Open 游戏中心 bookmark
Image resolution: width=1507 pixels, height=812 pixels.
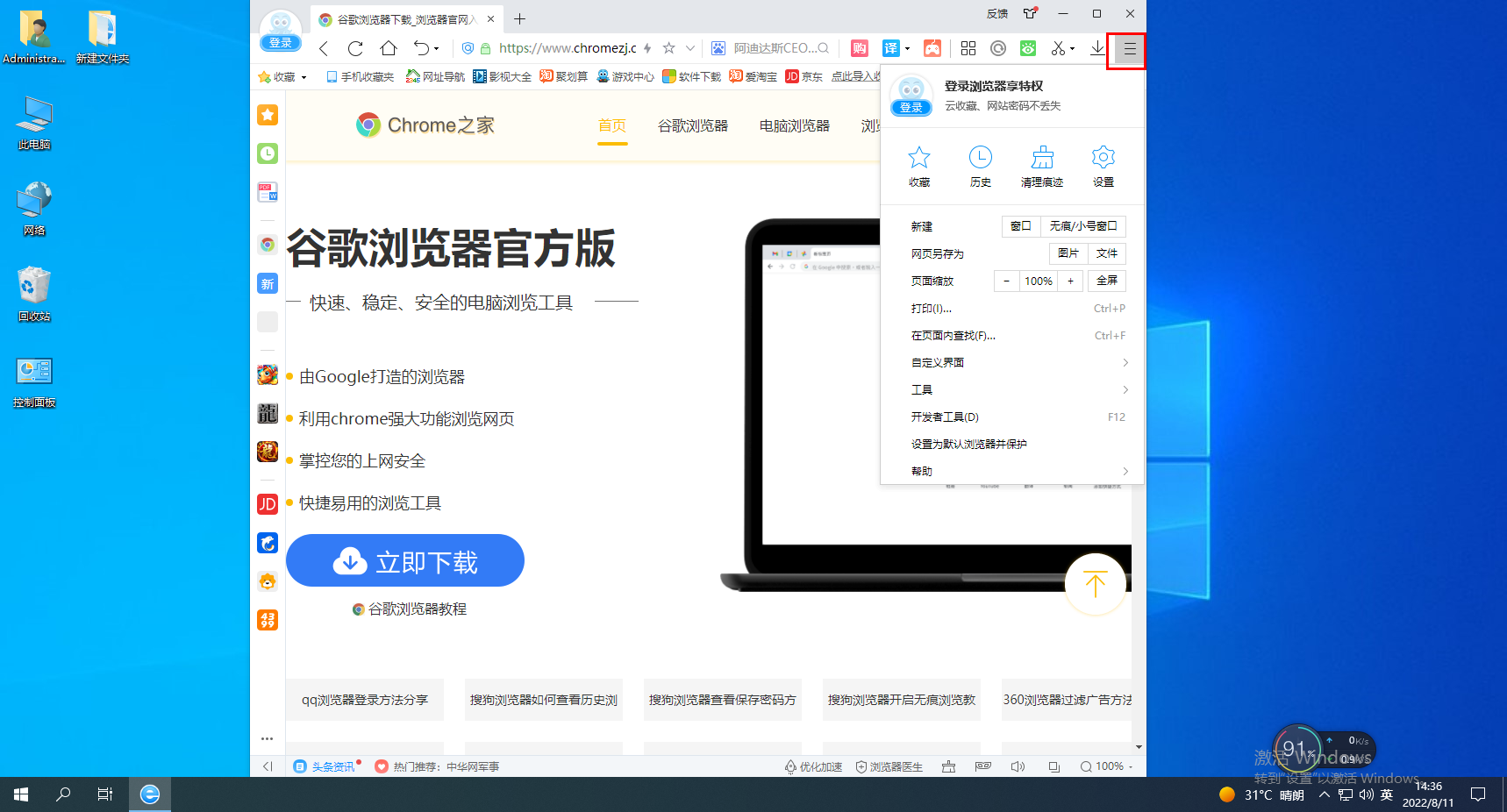[x=625, y=76]
